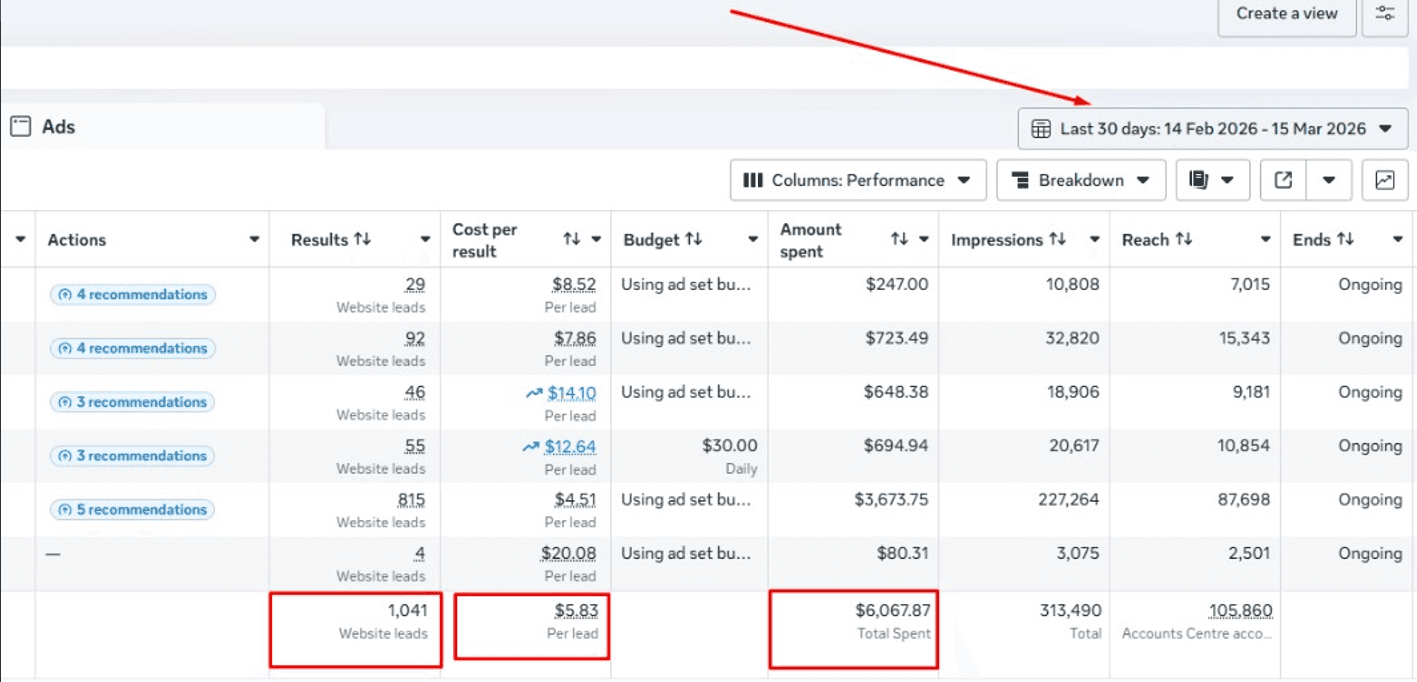Sort by Ends column arrows

(1345, 240)
